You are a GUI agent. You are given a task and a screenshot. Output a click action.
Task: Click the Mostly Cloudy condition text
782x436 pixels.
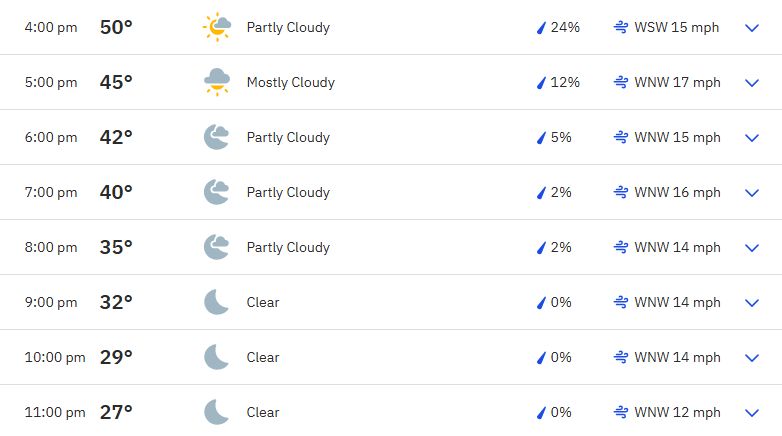[291, 82]
